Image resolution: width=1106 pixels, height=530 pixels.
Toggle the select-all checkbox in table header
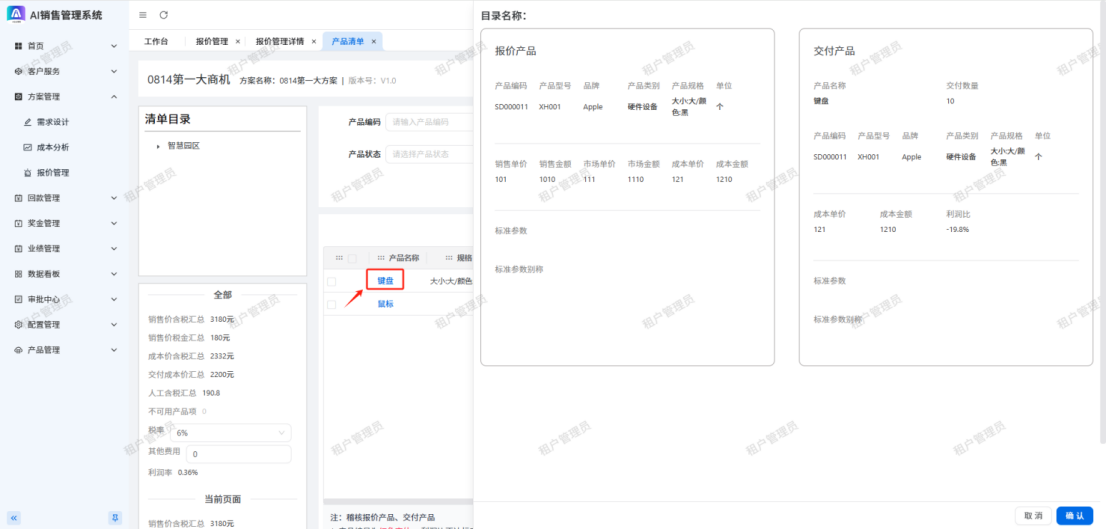(x=351, y=258)
